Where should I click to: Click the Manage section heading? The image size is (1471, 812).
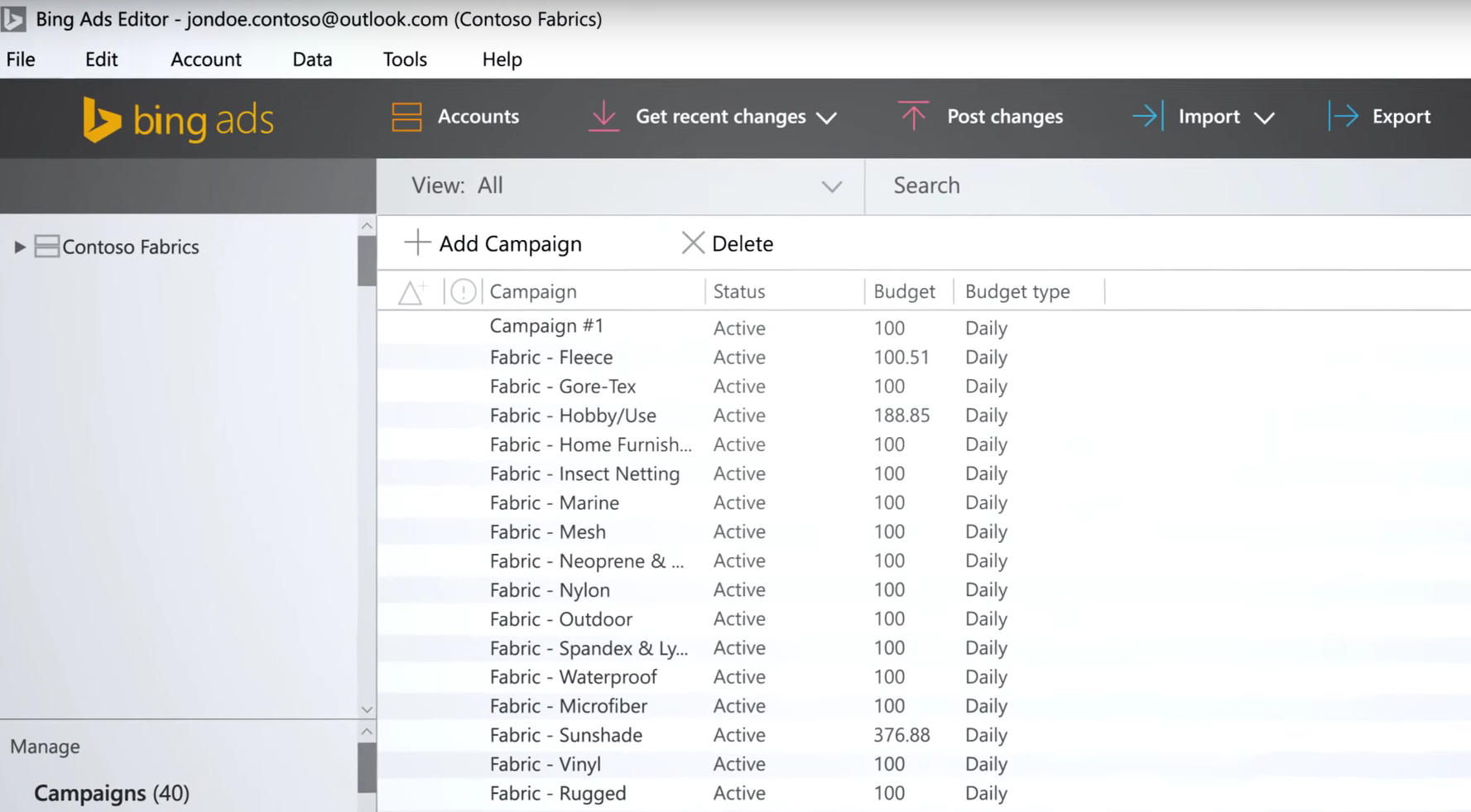[x=45, y=746]
